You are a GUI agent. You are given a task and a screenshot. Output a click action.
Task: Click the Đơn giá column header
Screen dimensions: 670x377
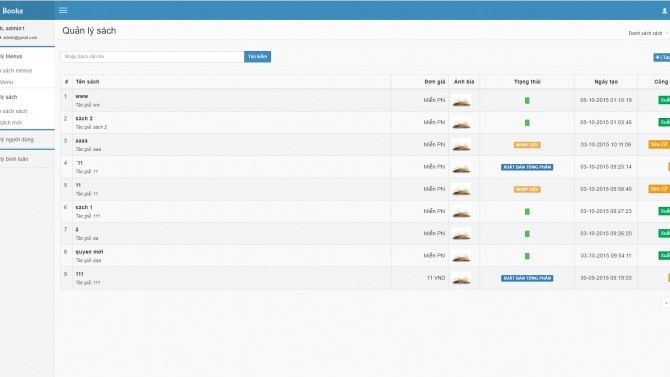click(435, 82)
